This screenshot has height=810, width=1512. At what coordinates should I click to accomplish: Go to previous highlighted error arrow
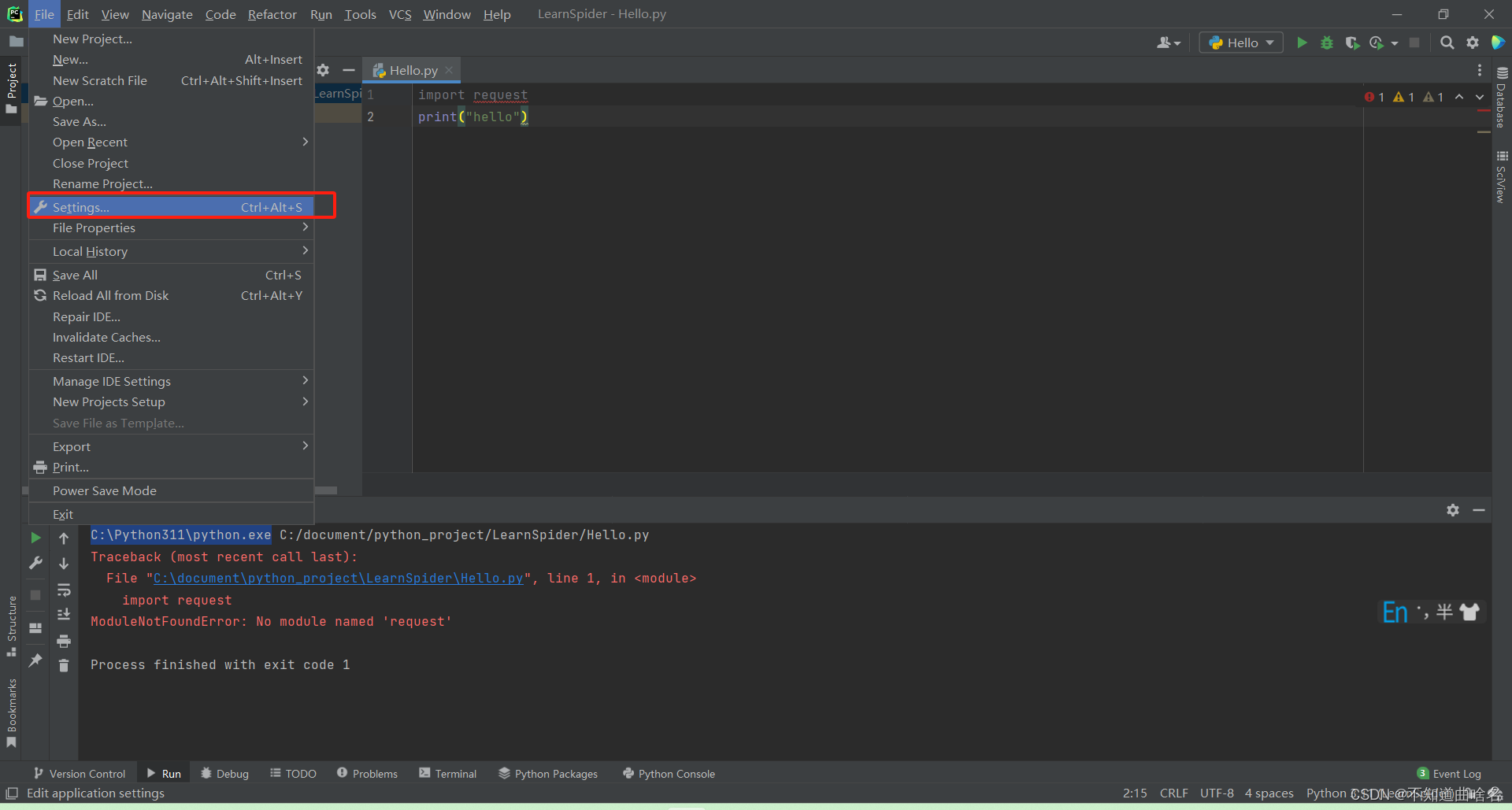[1459, 97]
